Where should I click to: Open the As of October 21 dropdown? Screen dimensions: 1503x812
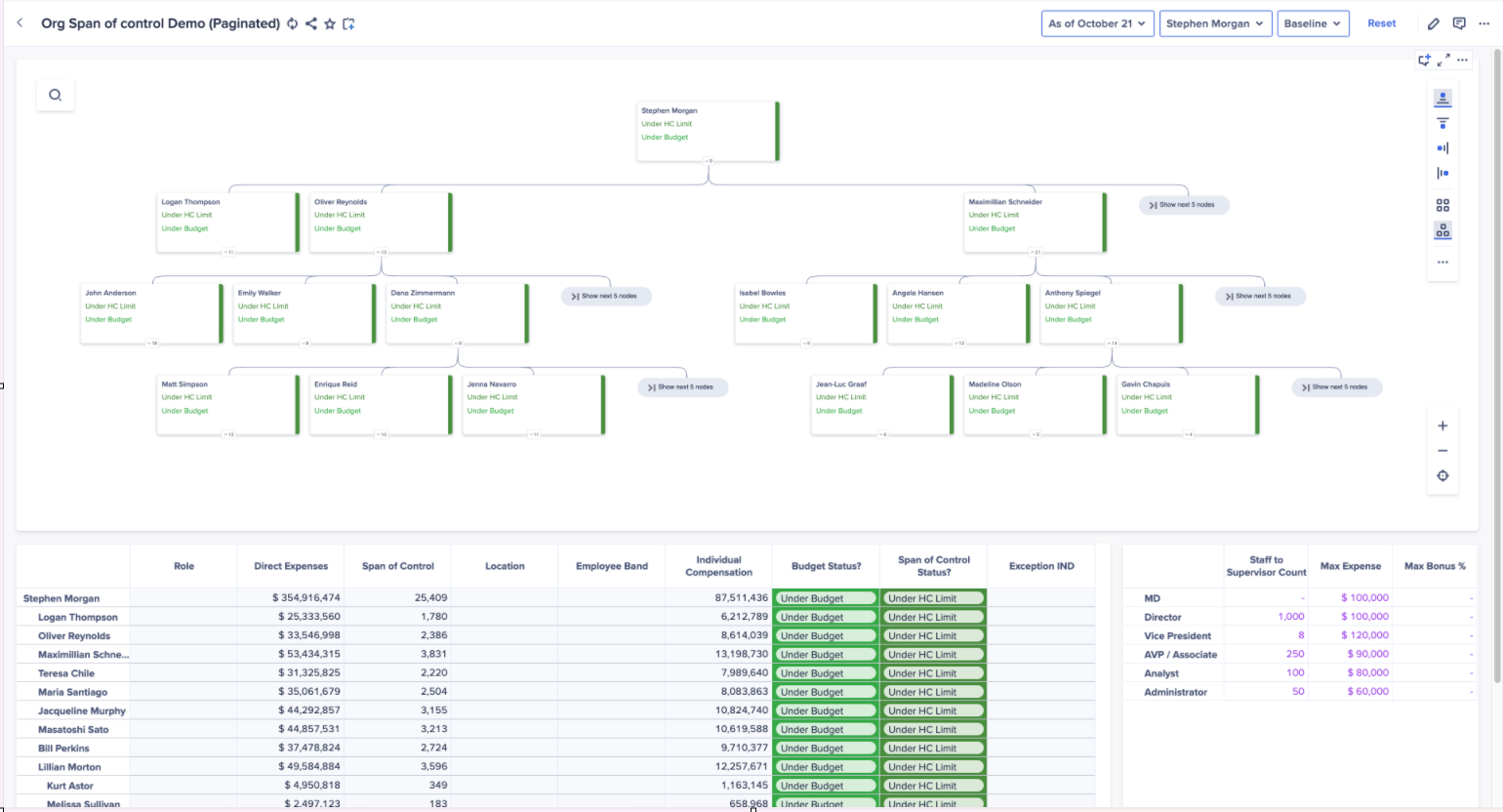pyautogui.click(x=1097, y=23)
